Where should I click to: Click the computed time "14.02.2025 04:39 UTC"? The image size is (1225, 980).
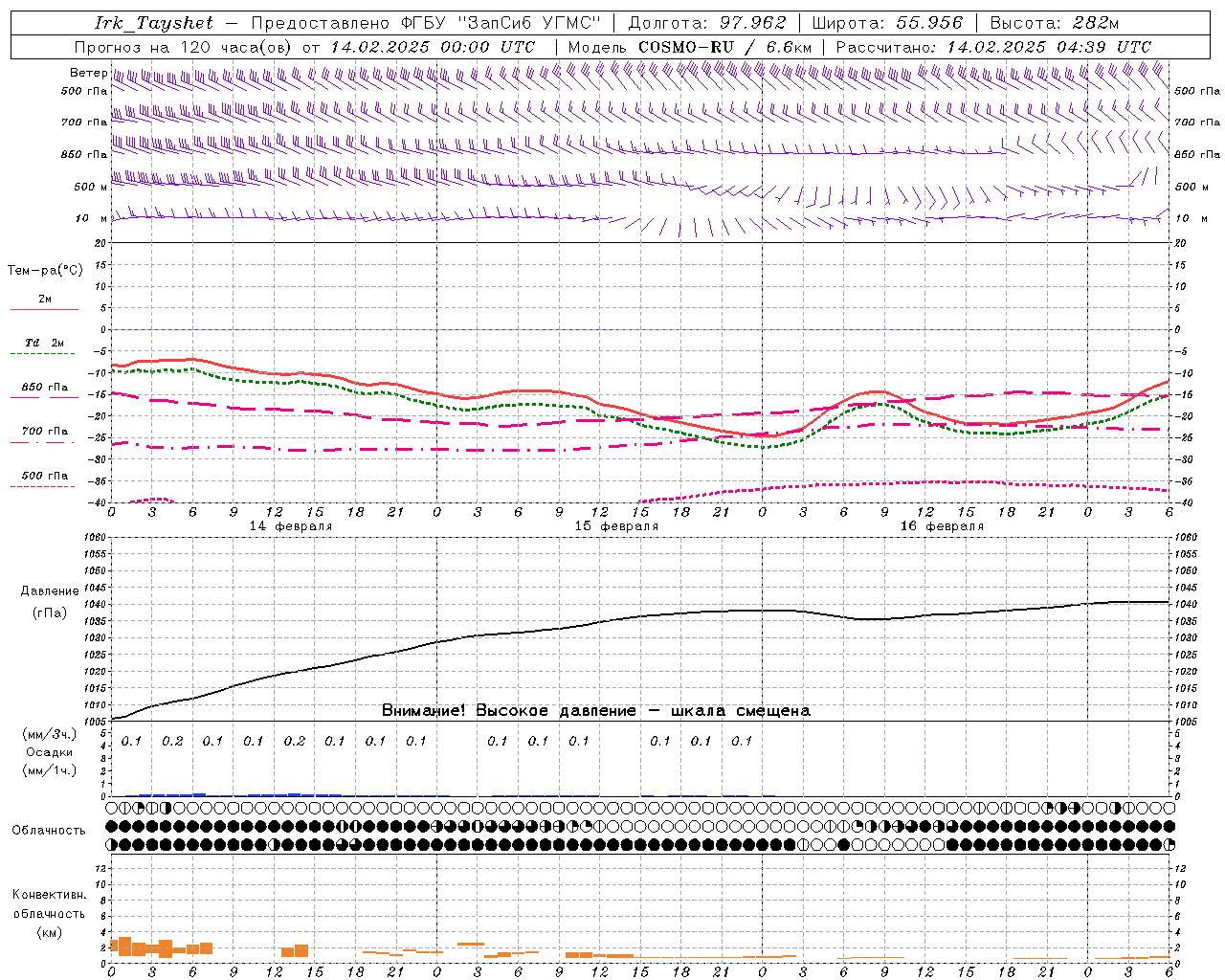click(1049, 47)
